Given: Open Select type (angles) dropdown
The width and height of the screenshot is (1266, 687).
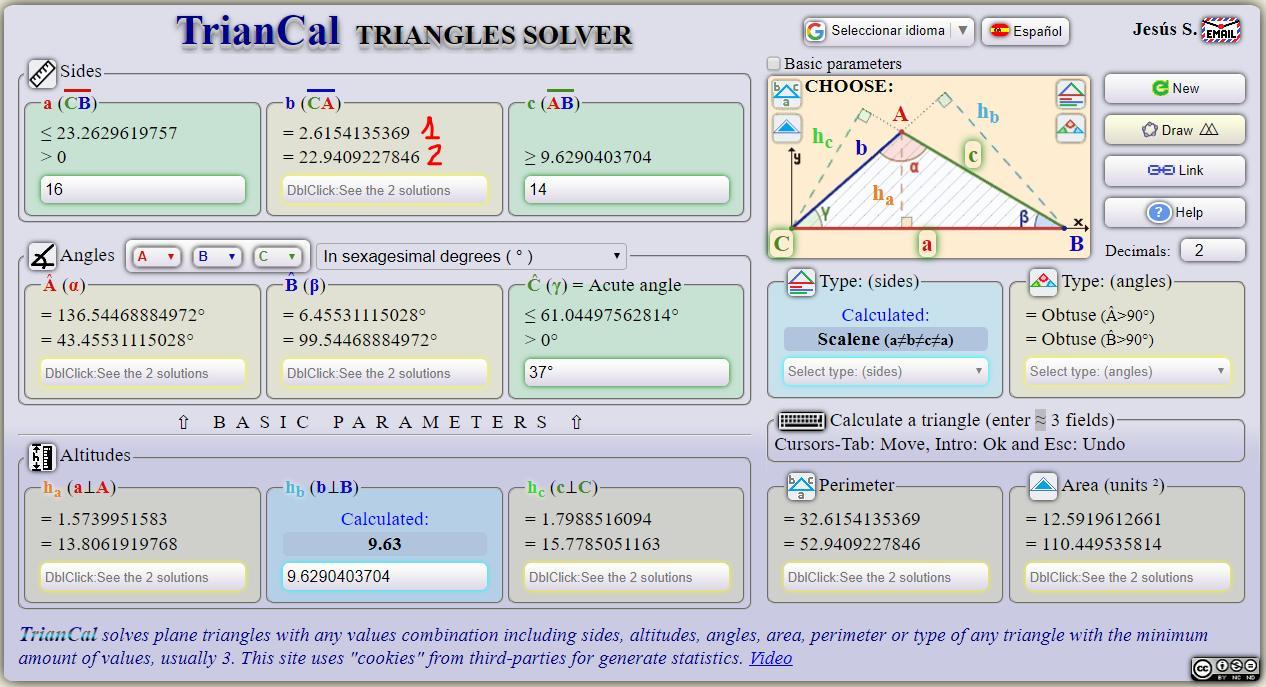Looking at the screenshot, I should point(1127,371).
